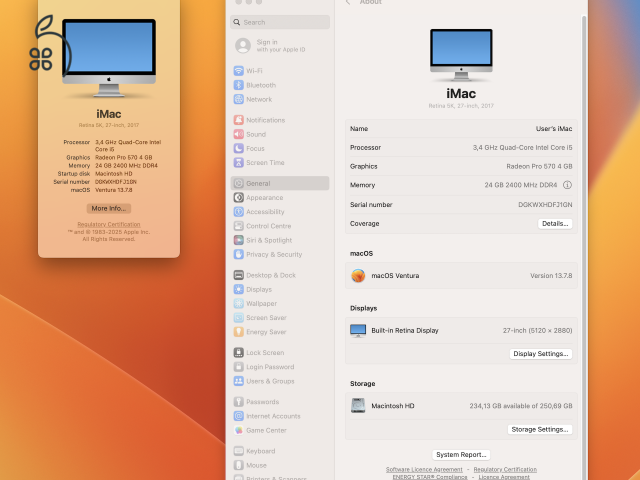Click the Memory info (i) icon

pos(567,185)
